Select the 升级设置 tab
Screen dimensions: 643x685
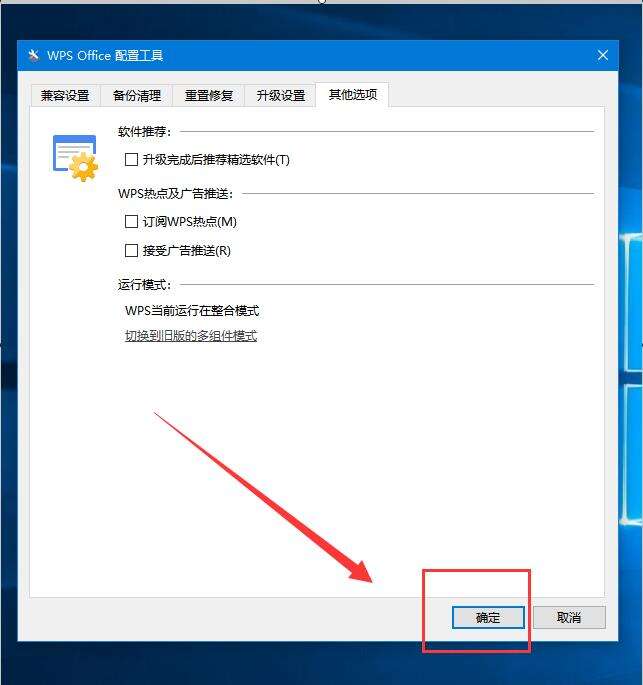click(280, 95)
